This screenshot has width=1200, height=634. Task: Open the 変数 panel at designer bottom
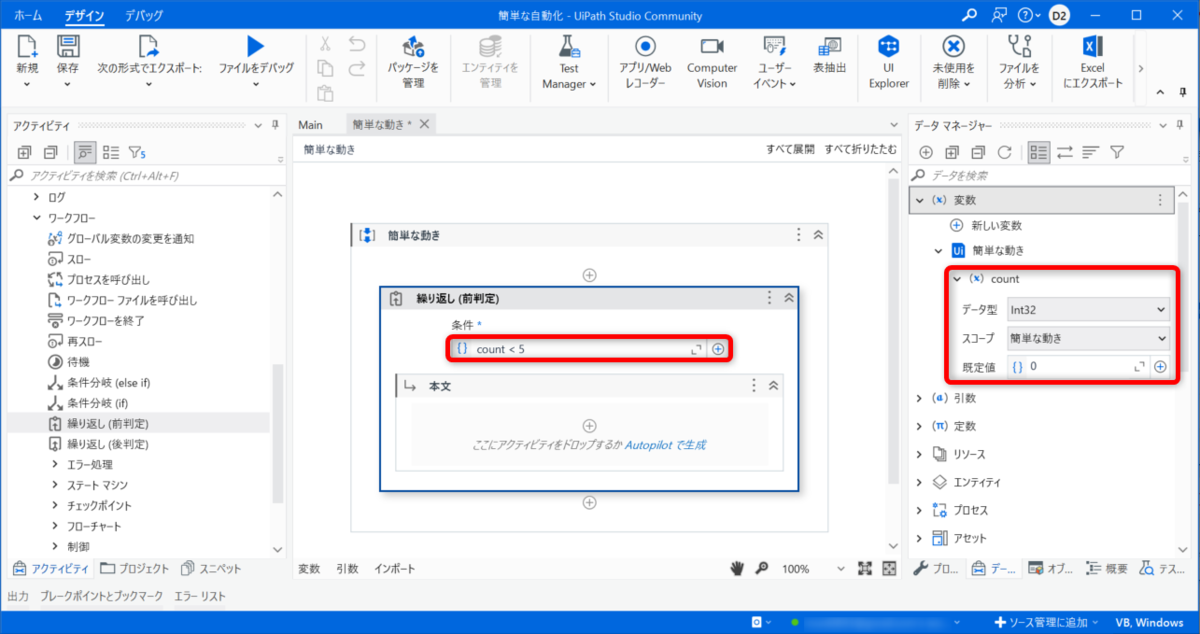tap(309, 568)
